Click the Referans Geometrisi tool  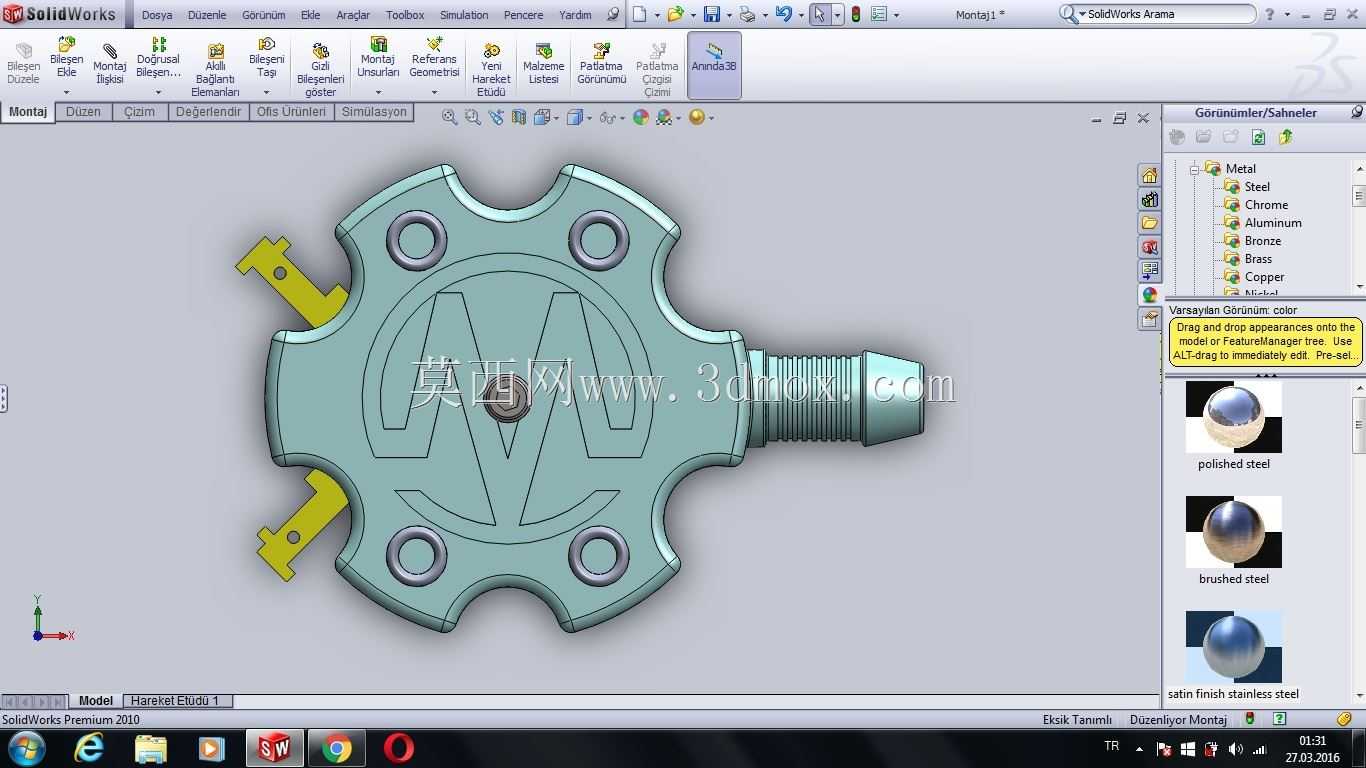[434, 58]
